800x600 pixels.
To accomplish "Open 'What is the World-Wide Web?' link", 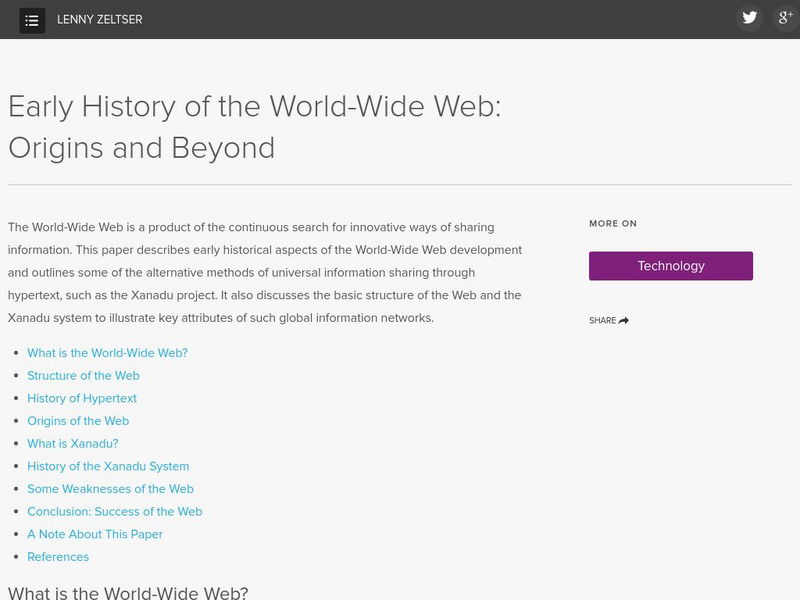I will coord(106,352).
